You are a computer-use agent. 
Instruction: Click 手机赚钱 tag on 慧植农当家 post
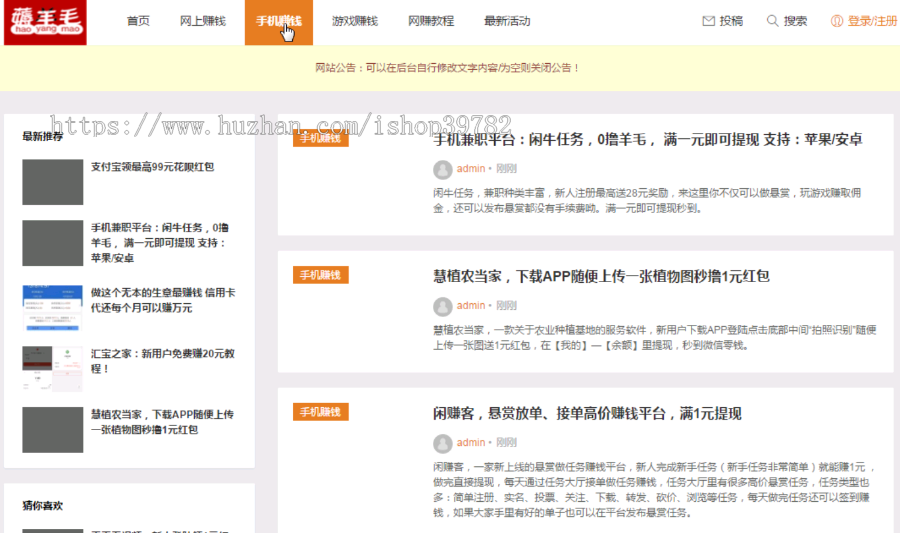tap(321, 275)
